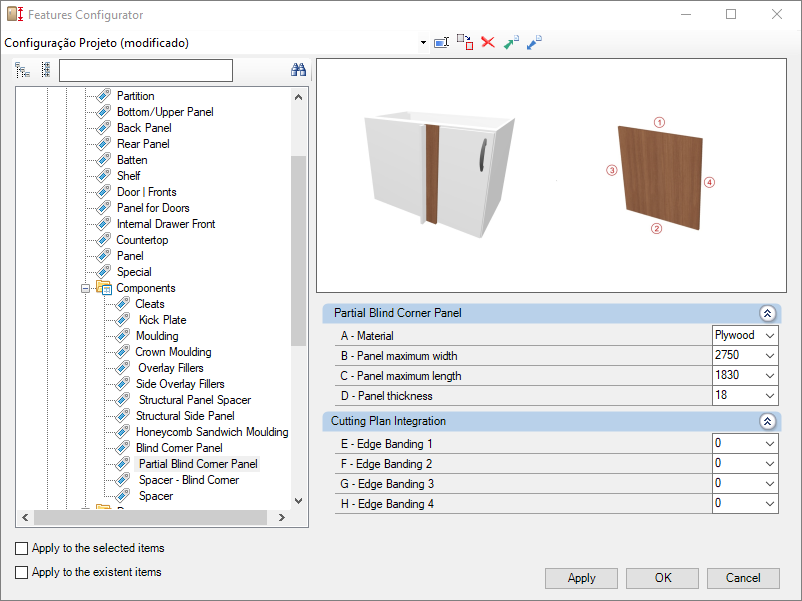Click the tag icon beside Crown Moulding

point(123,352)
